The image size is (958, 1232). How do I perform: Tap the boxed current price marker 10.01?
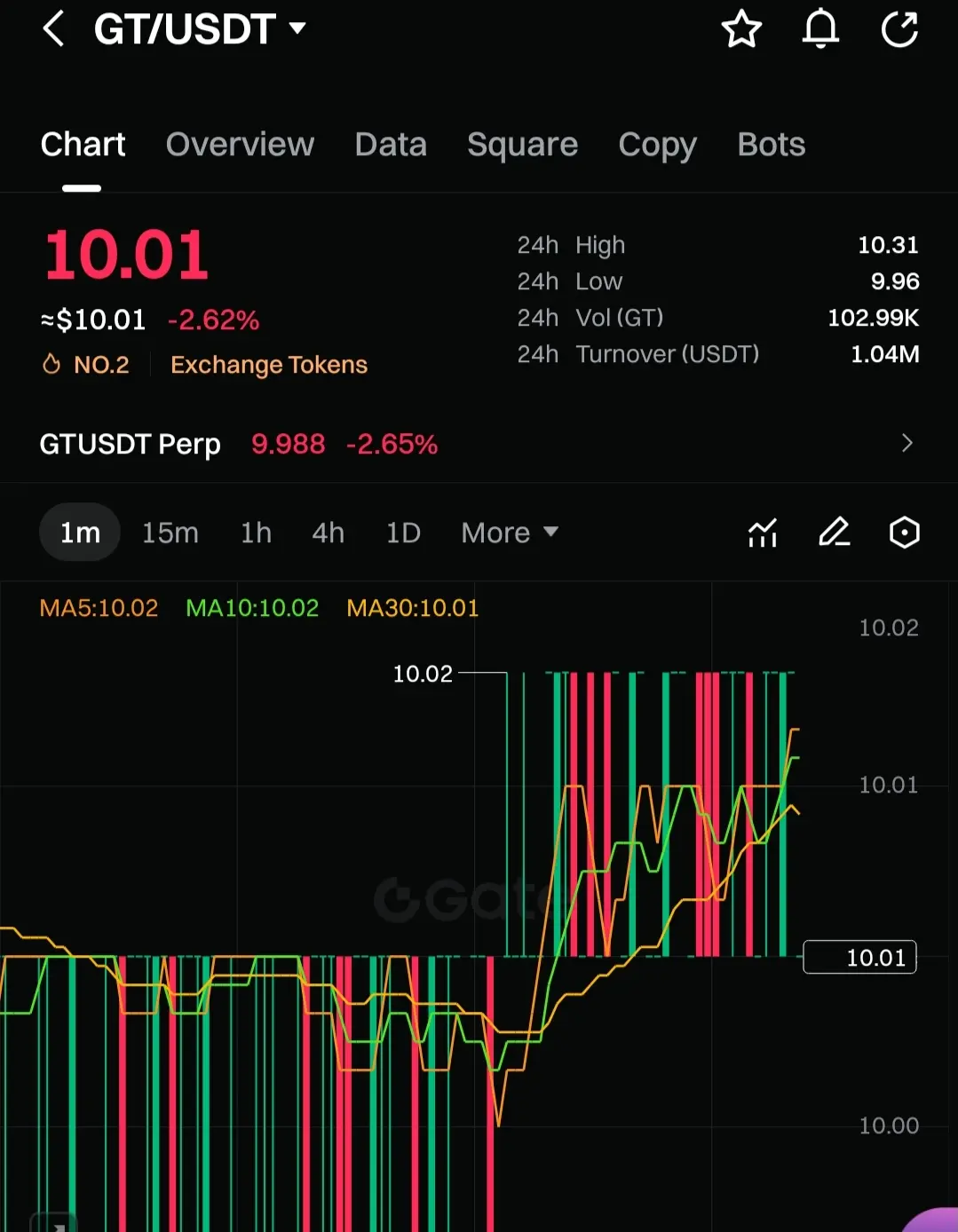tap(859, 958)
